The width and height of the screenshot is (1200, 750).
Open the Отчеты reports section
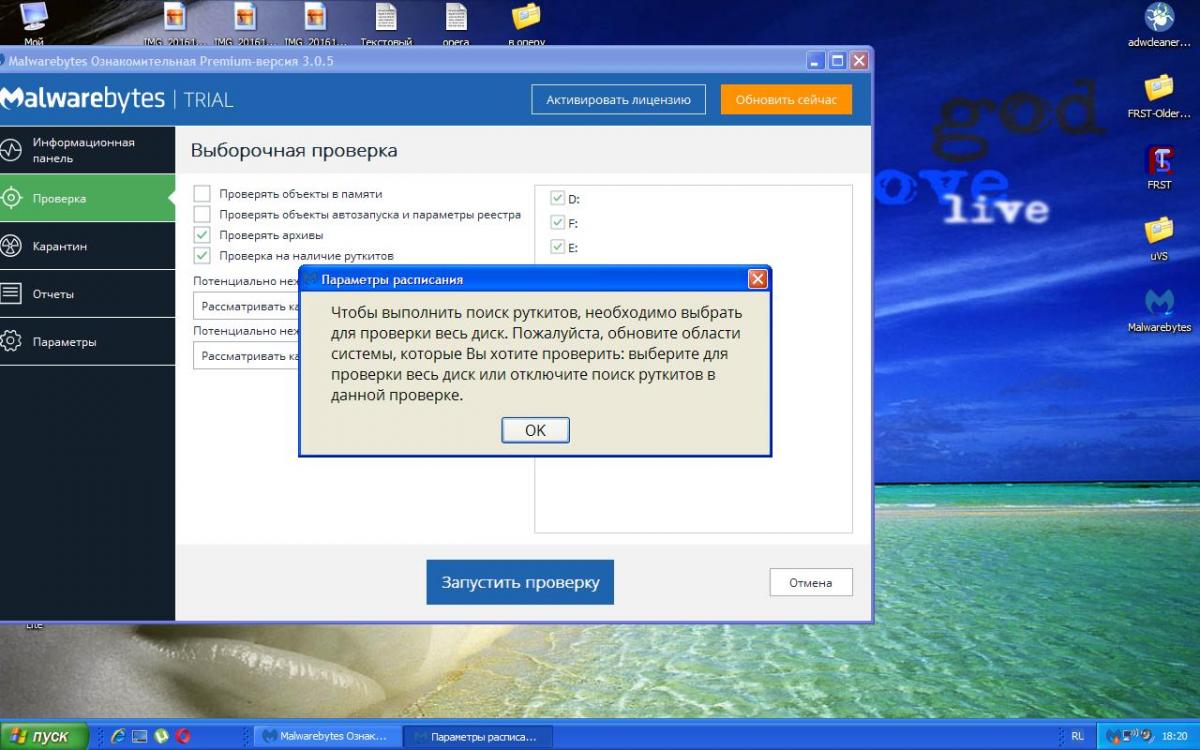click(87, 294)
